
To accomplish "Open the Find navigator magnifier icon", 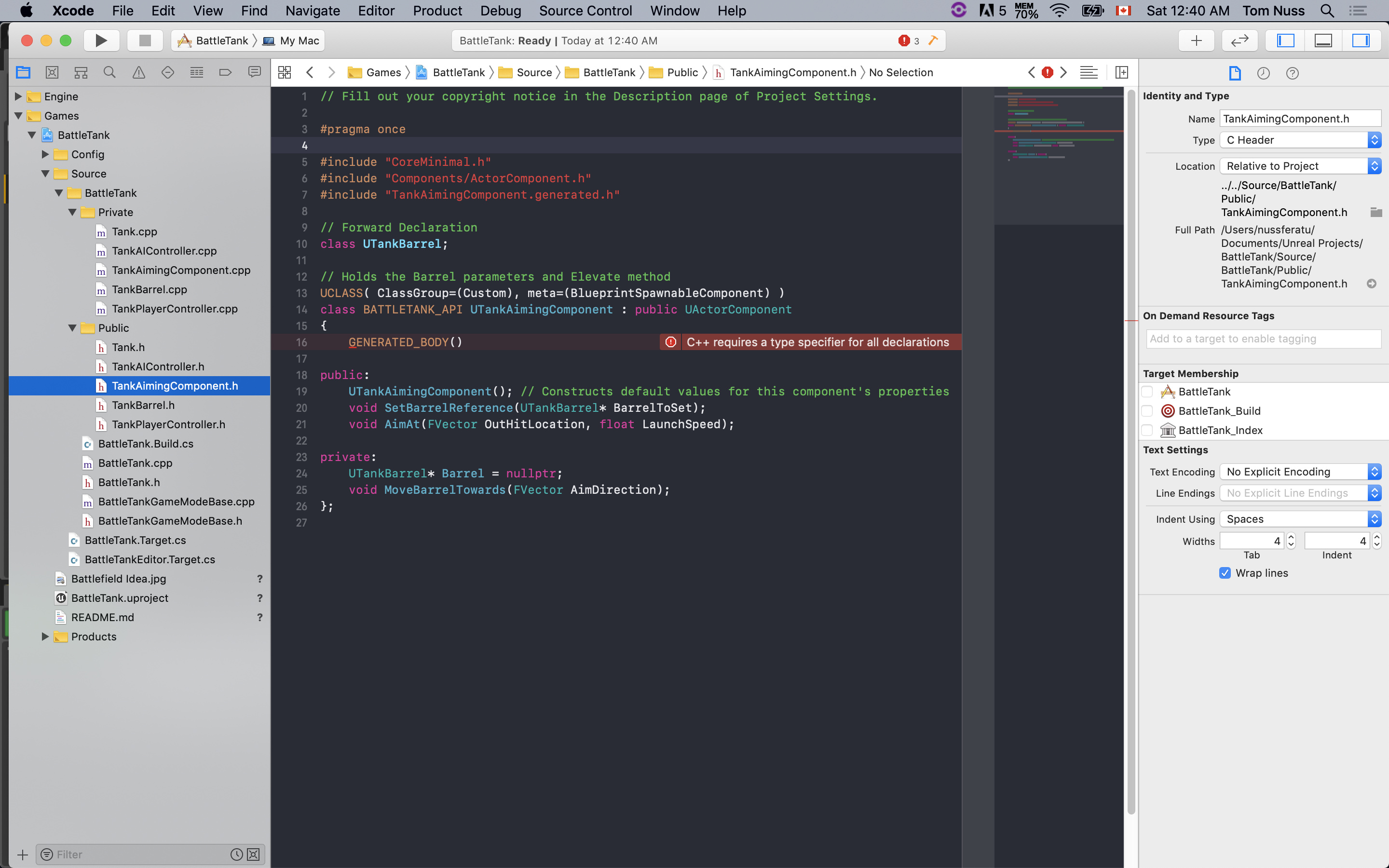I will coord(109,72).
